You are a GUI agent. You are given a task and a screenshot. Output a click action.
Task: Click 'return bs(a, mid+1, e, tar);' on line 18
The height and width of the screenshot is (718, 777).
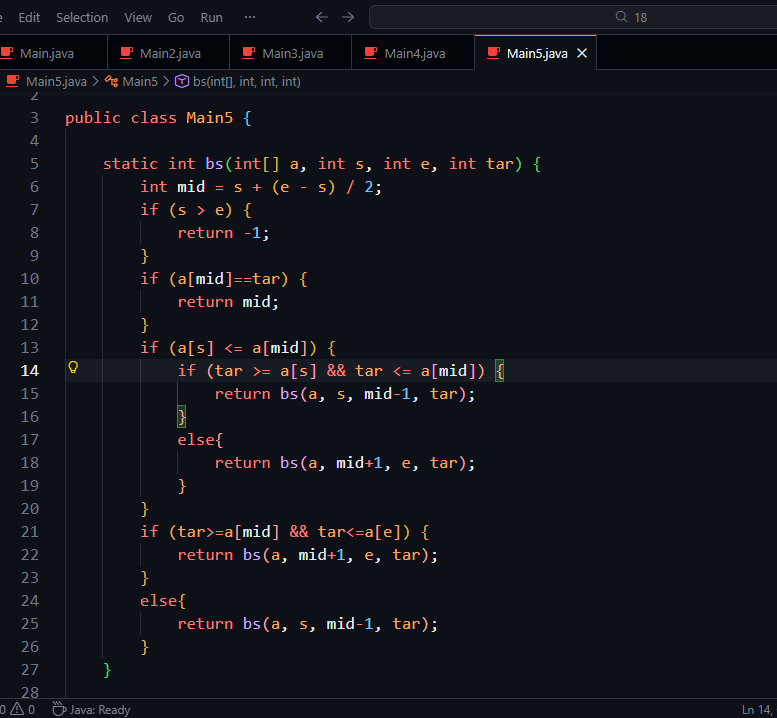coord(345,463)
